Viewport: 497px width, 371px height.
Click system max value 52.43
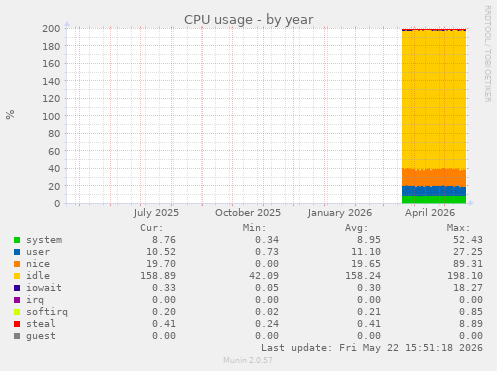pyautogui.click(x=468, y=240)
